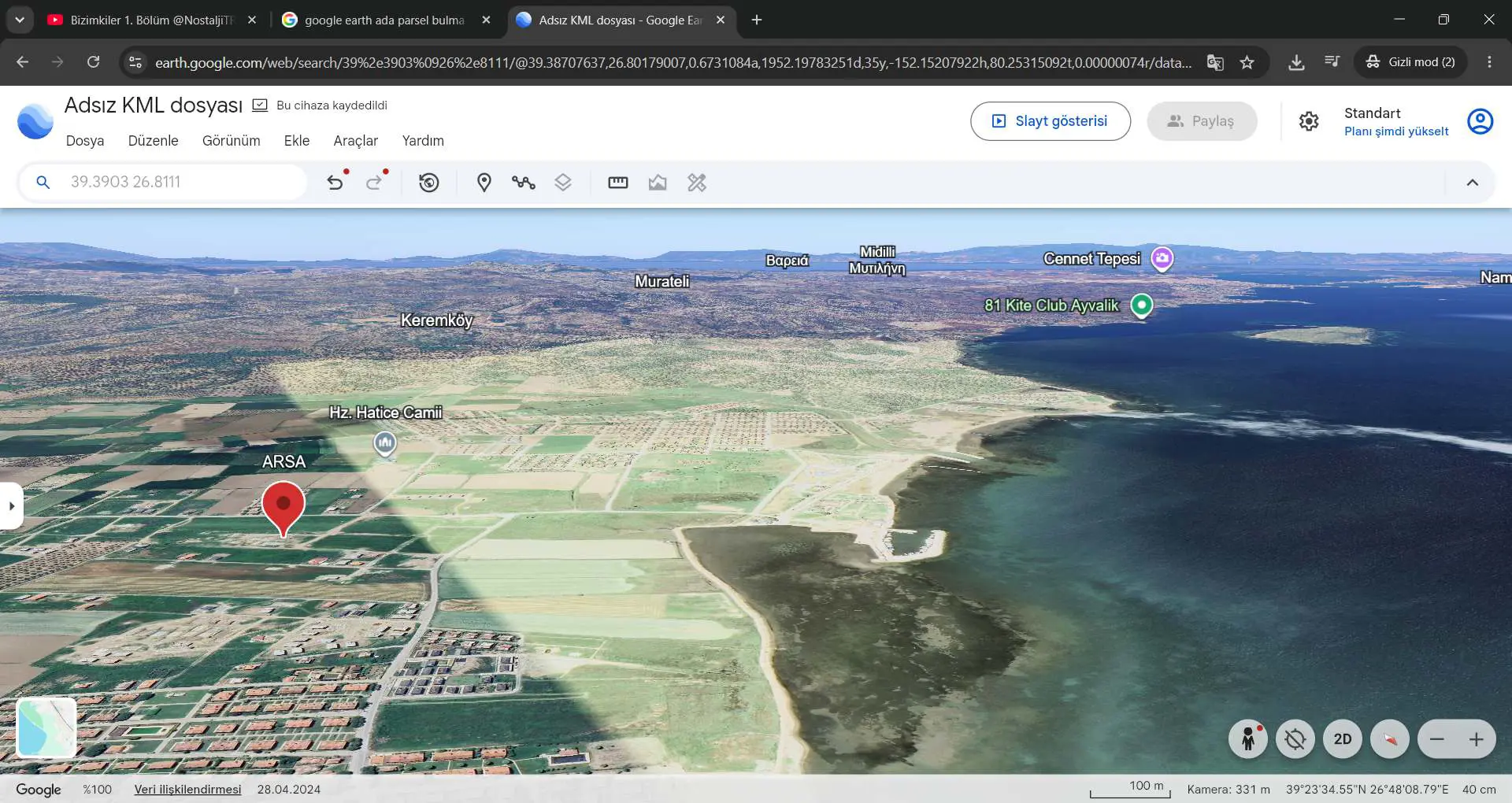The width and height of the screenshot is (1512, 803).
Task: Select the Measure distance ruler tool
Action: click(x=618, y=183)
